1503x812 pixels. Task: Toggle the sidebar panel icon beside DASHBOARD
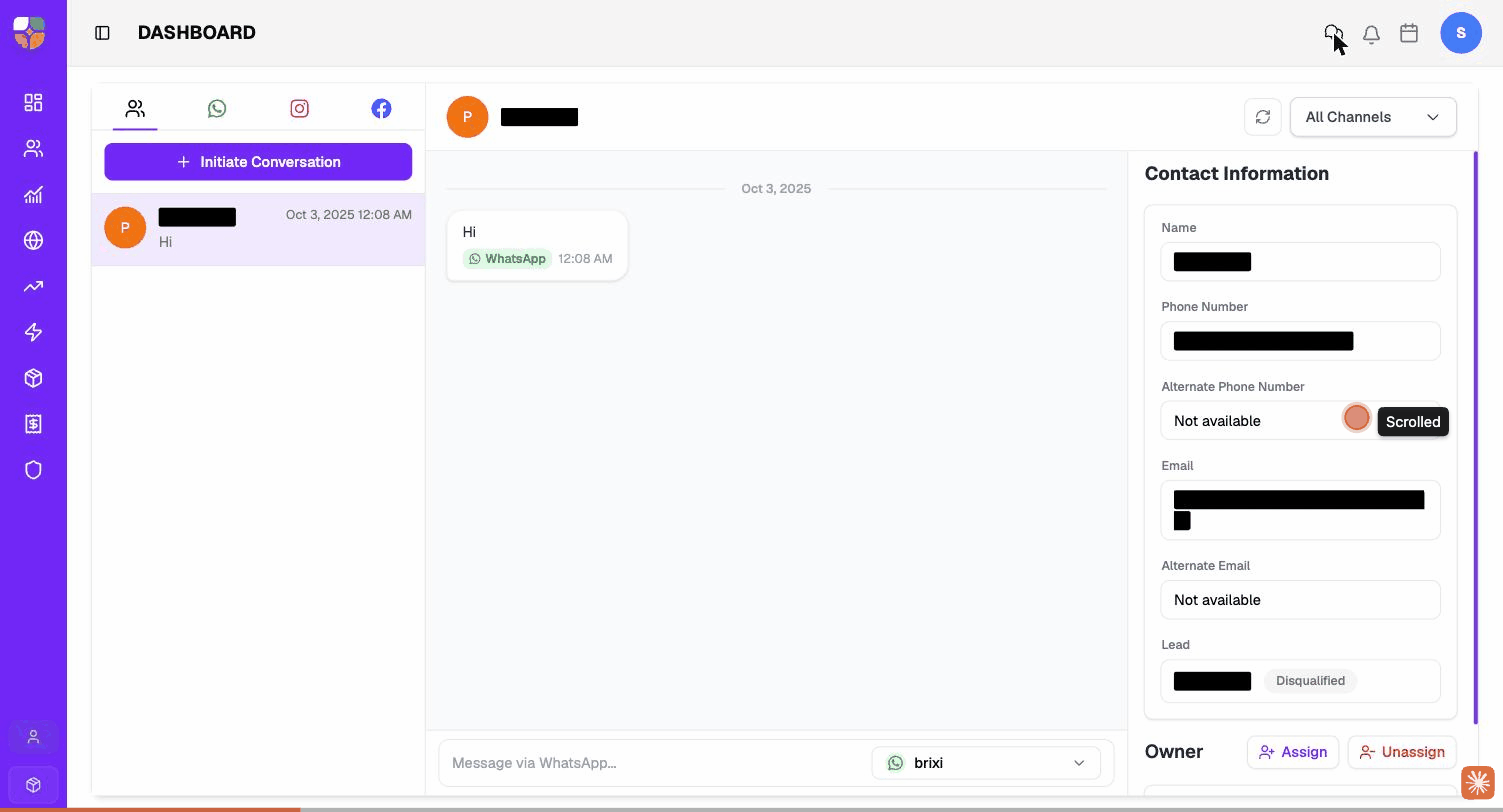[102, 33]
